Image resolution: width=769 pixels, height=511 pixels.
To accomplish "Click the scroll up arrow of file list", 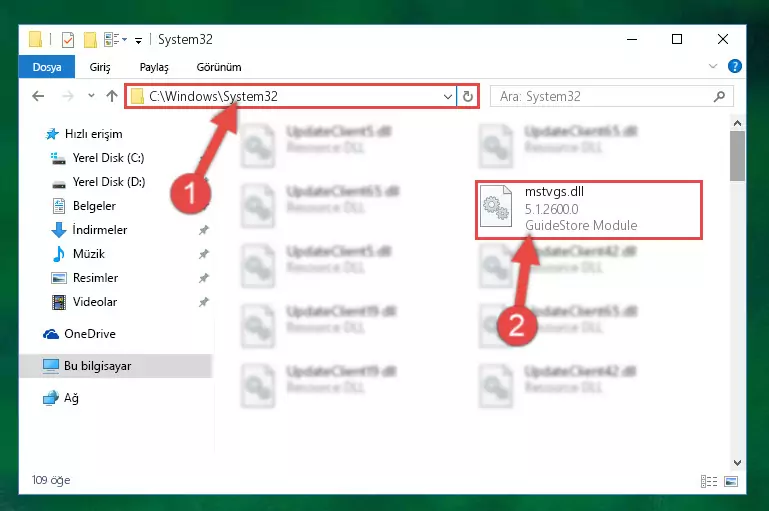I will (x=737, y=123).
